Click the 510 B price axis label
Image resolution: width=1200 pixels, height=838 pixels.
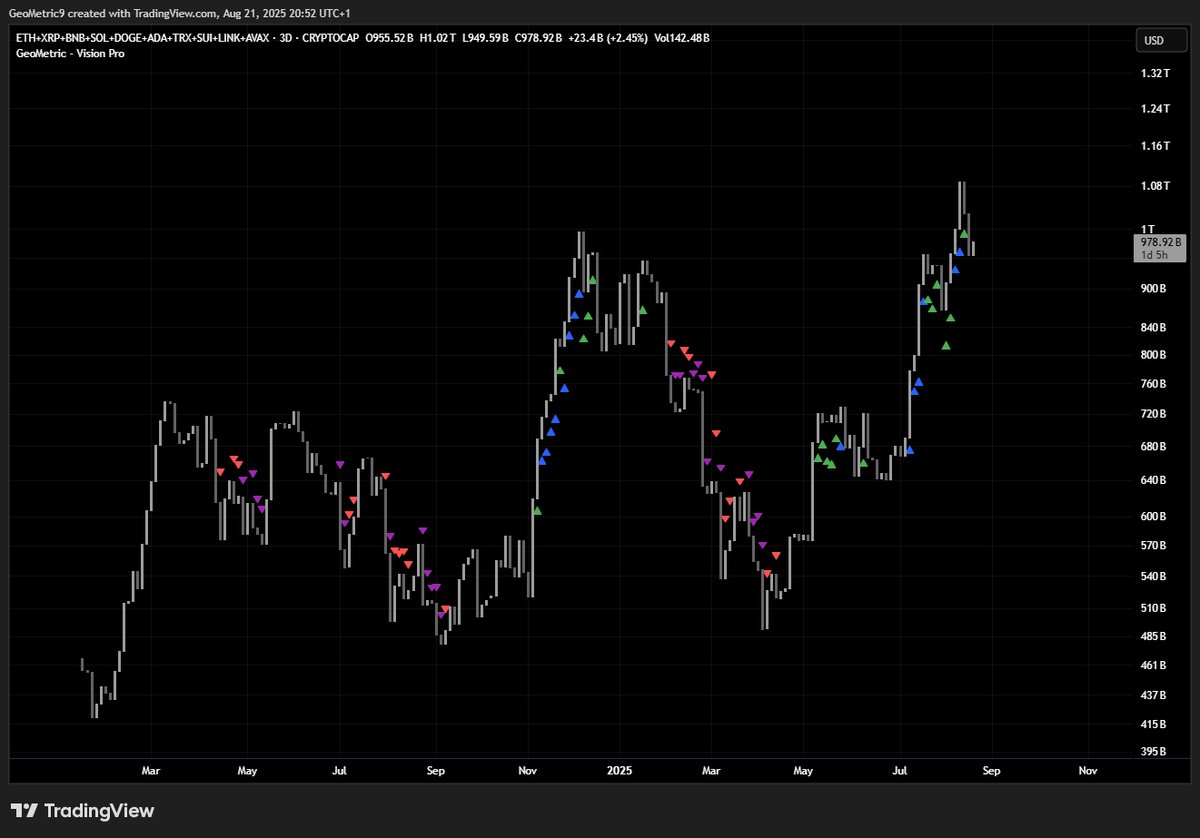1154,608
